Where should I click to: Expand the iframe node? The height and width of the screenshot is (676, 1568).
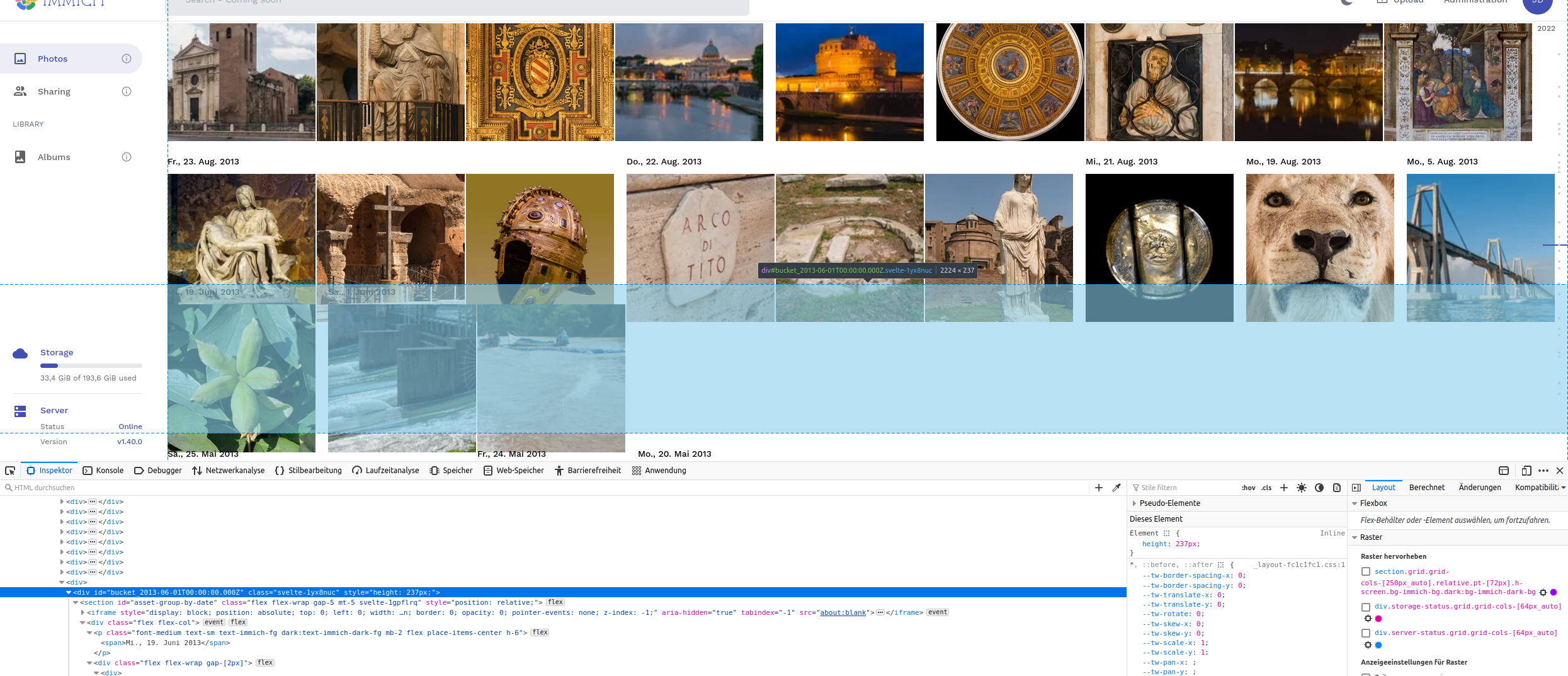pos(82,612)
